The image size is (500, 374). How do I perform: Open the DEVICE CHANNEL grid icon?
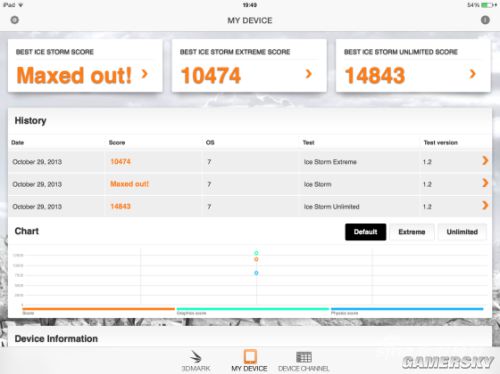pyautogui.click(x=304, y=357)
